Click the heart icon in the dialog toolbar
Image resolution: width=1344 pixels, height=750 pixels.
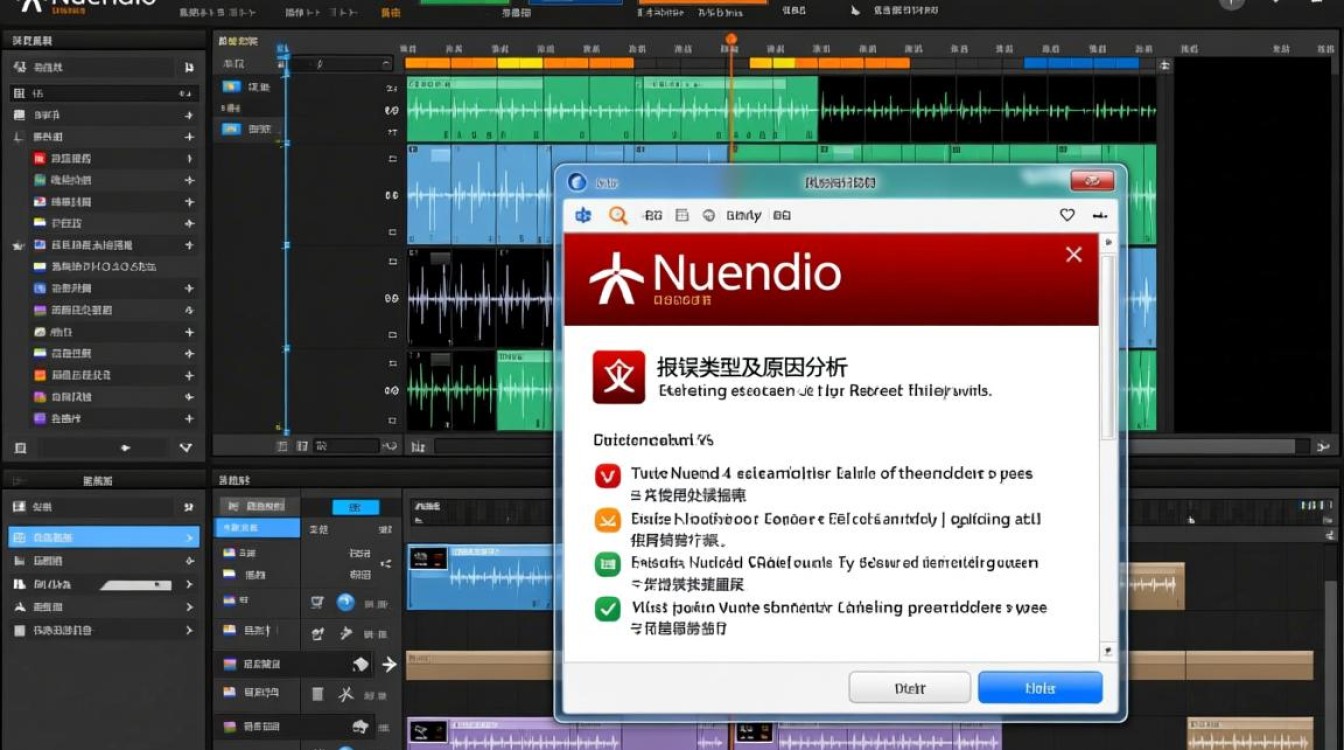[1067, 215]
